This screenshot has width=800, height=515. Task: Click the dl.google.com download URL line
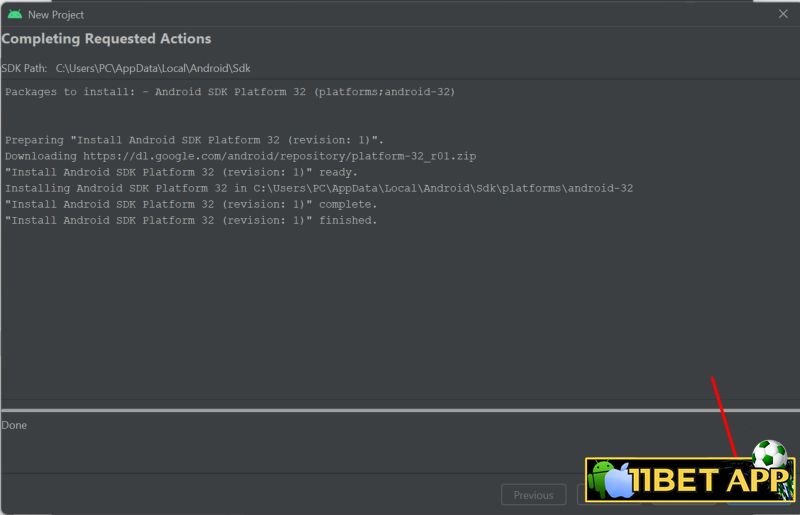[241, 156]
